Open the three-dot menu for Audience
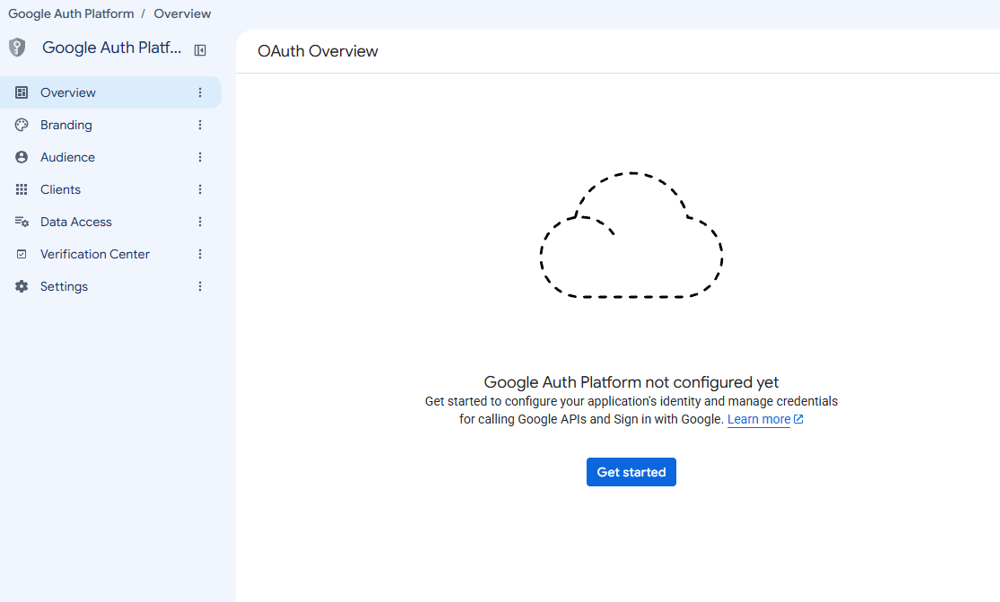 click(x=200, y=157)
